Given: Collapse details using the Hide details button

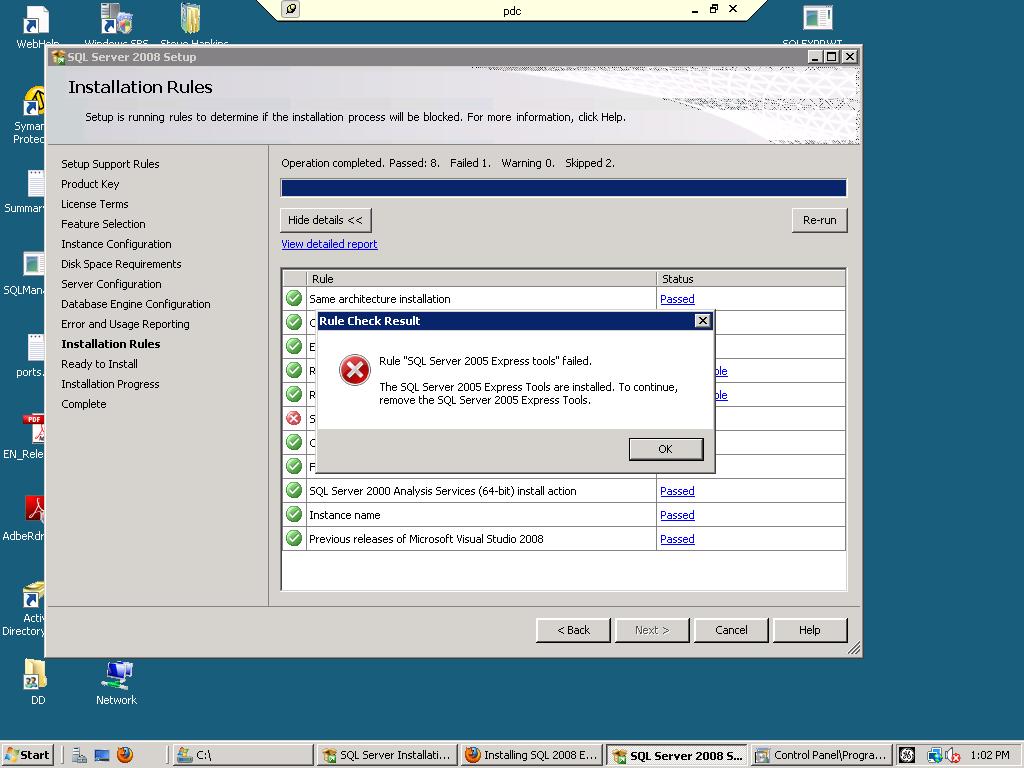Looking at the screenshot, I should [327, 219].
